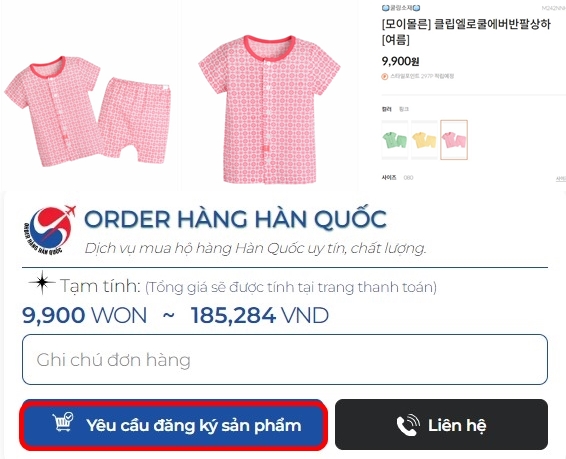Click the Korean product title text
566x459 pixels.
[466, 32]
